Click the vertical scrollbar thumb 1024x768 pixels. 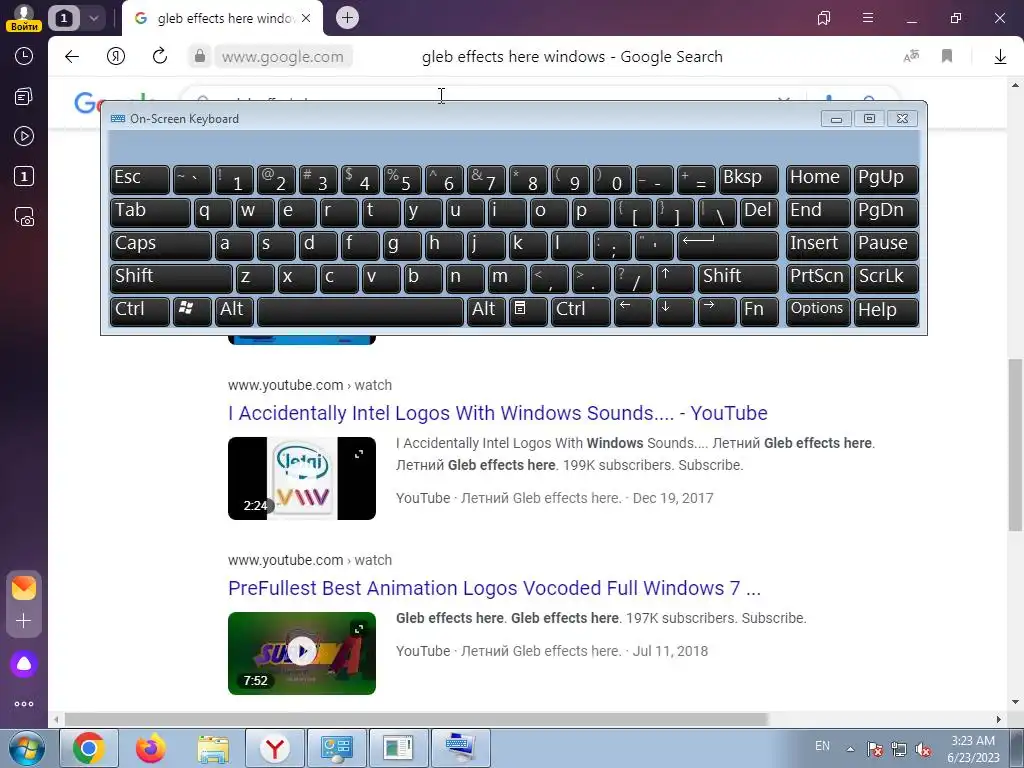[1015, 444]
